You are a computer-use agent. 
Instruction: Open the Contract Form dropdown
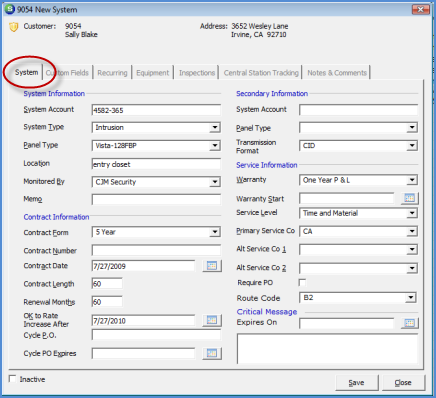click(215, 232)
